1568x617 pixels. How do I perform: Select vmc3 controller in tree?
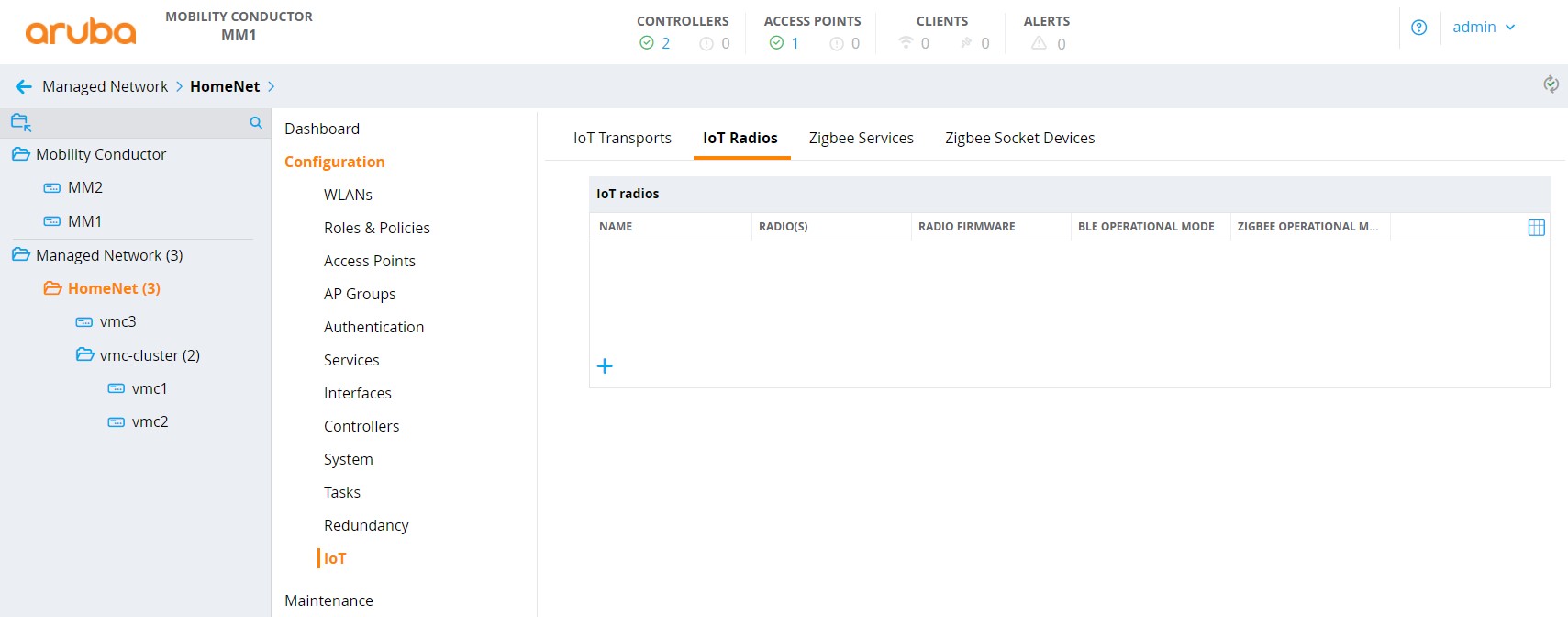tap(117, 321)
